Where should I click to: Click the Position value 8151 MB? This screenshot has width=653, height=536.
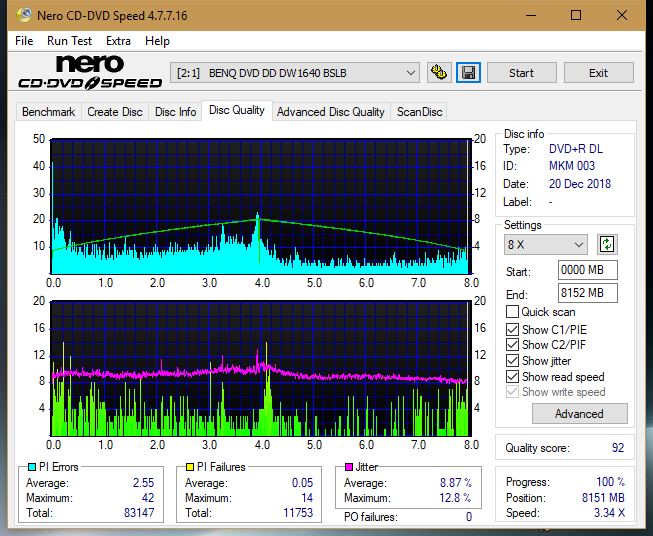(x=603, y=497)
